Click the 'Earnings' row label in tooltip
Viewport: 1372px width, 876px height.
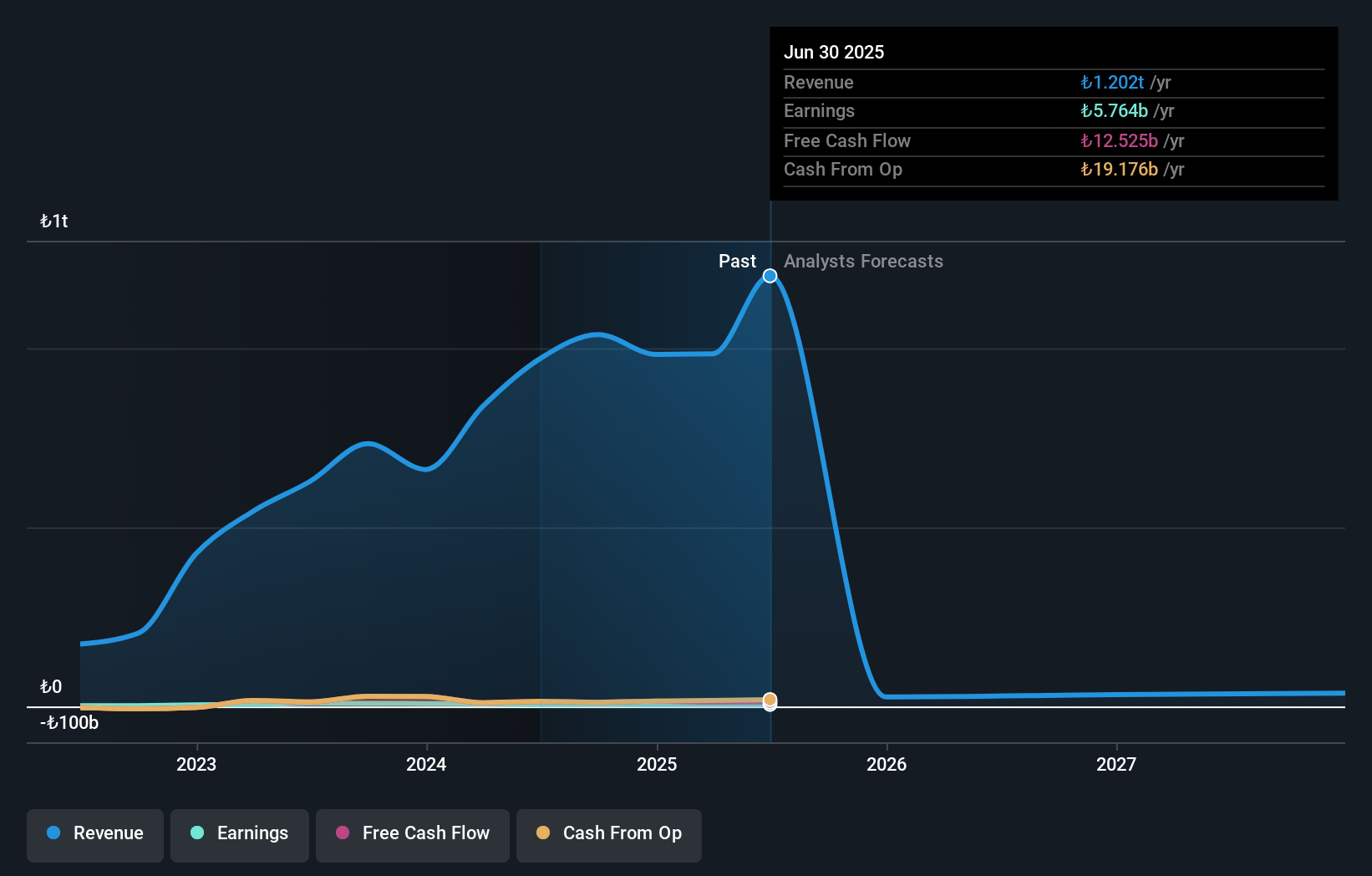[x=820, y=110]
